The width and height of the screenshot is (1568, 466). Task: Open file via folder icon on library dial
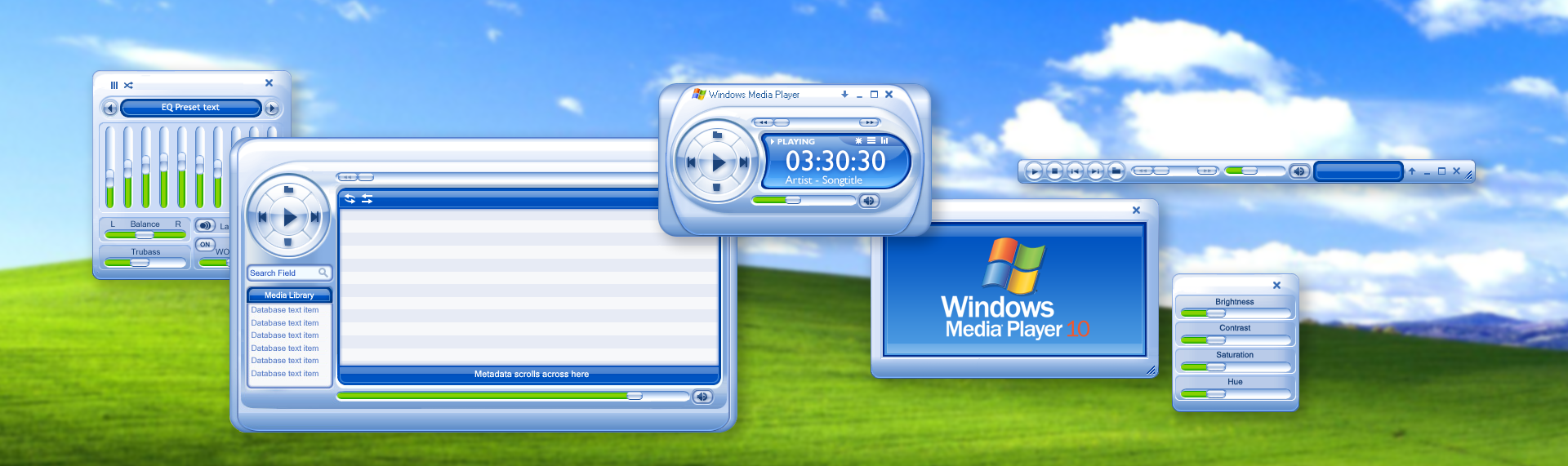tap(288, 189)
